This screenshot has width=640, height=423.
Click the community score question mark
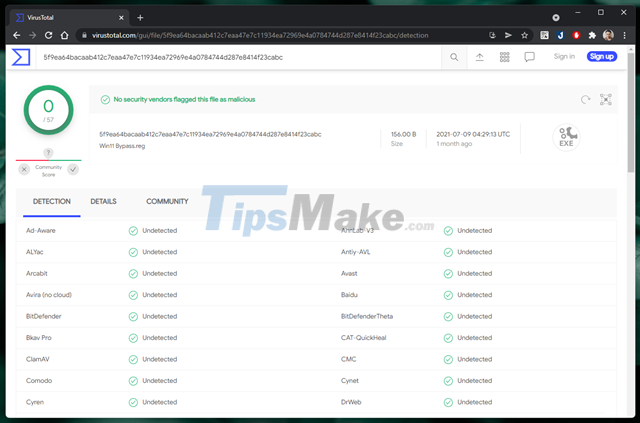[x=48, y=153]
